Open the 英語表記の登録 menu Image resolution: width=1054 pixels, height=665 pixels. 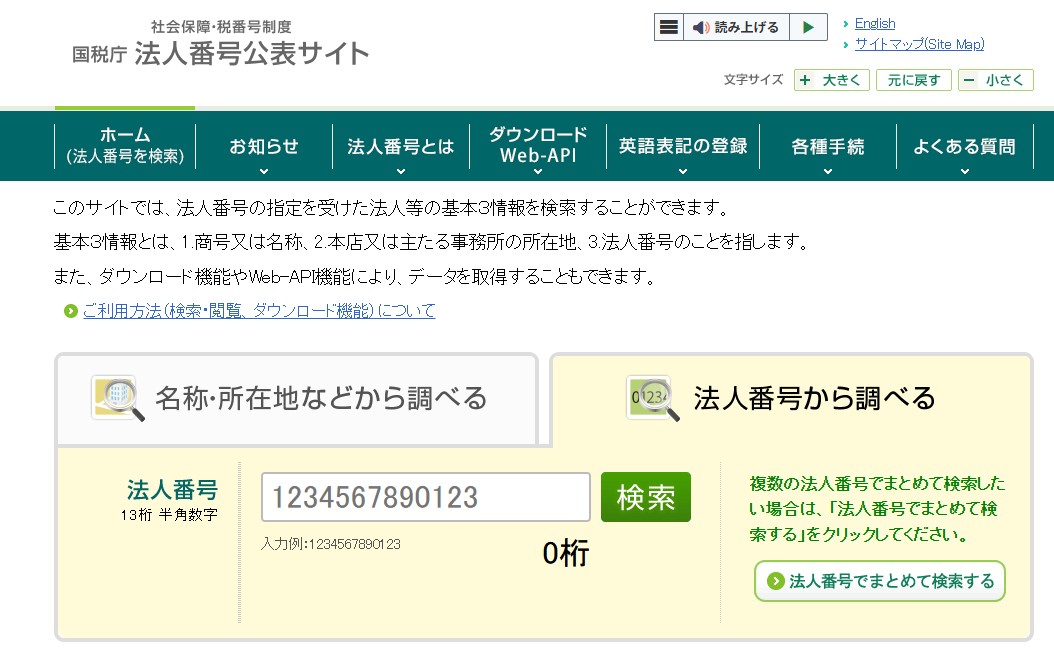(x=683, y=148)
